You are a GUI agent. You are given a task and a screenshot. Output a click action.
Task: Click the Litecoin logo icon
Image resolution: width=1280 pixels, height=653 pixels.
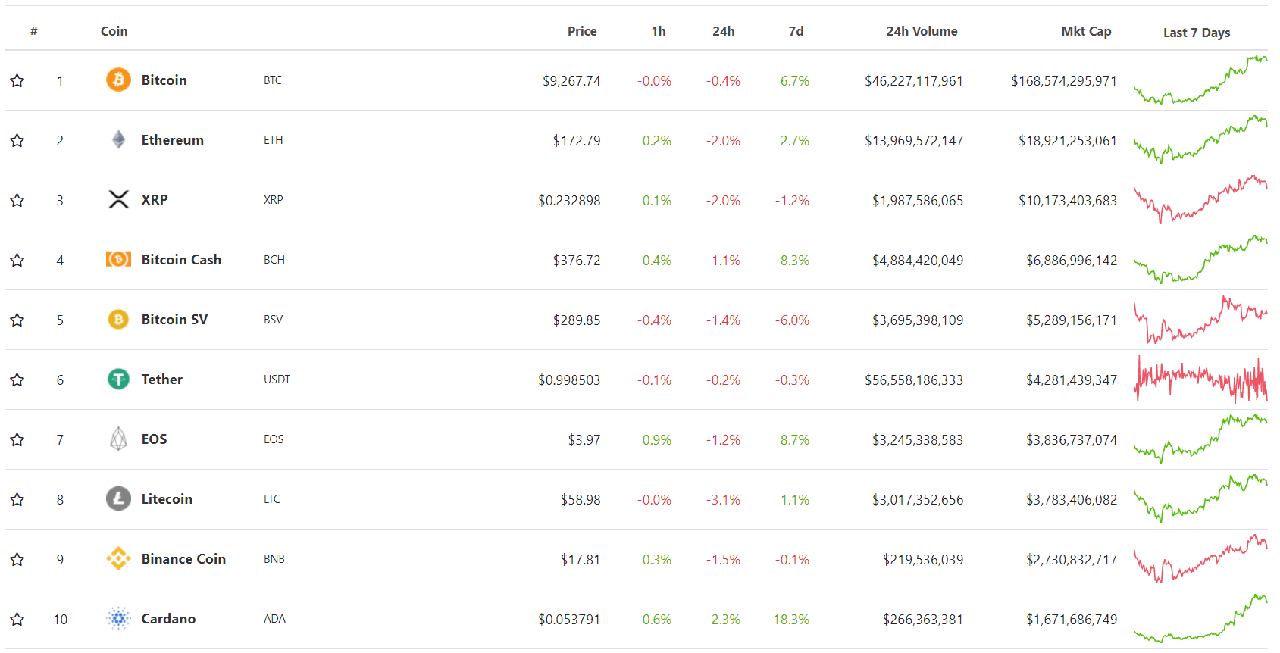(118, 499)
